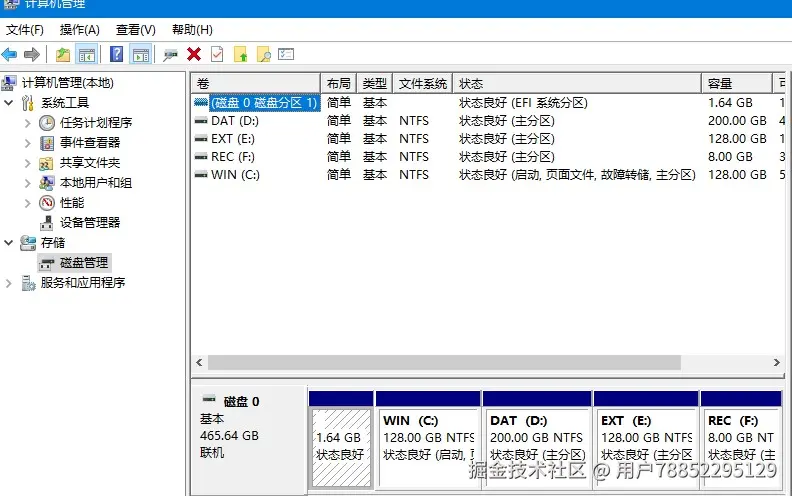Select the 磁盘 0 disk label box
This screenshot has width=792, height=496.
tap(249, 439)
